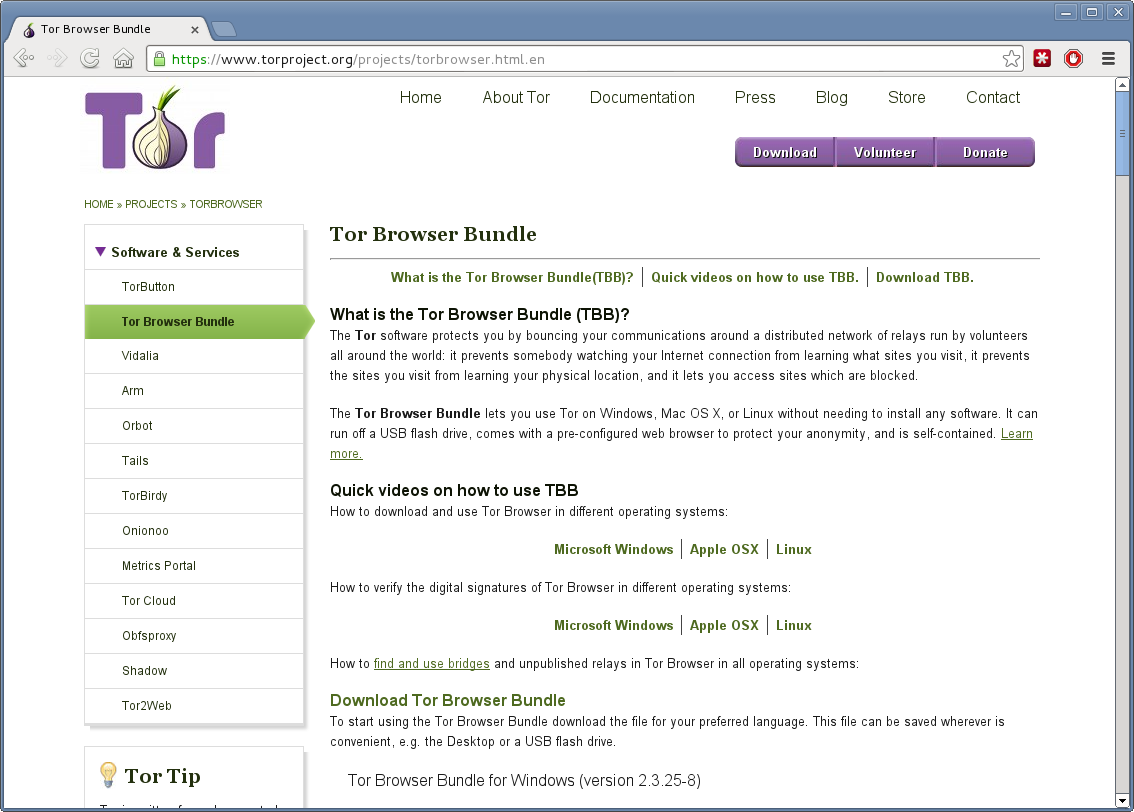Screen dimensions: 1134x812
Task: Reload the page with the refresh icon
Action: (x=90, y=59)
